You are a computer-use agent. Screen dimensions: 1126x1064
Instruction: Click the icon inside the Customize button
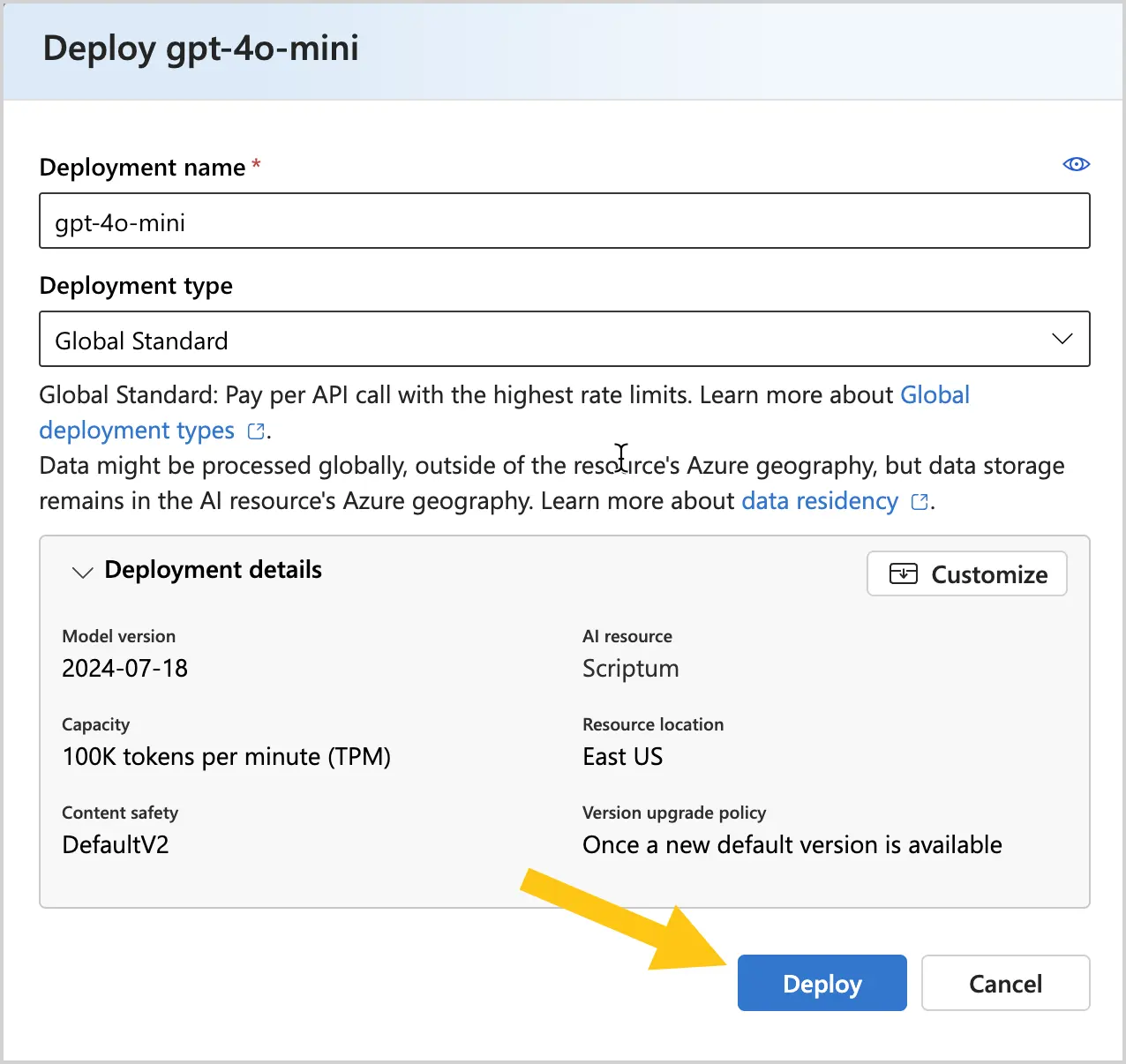coord(903,573)
